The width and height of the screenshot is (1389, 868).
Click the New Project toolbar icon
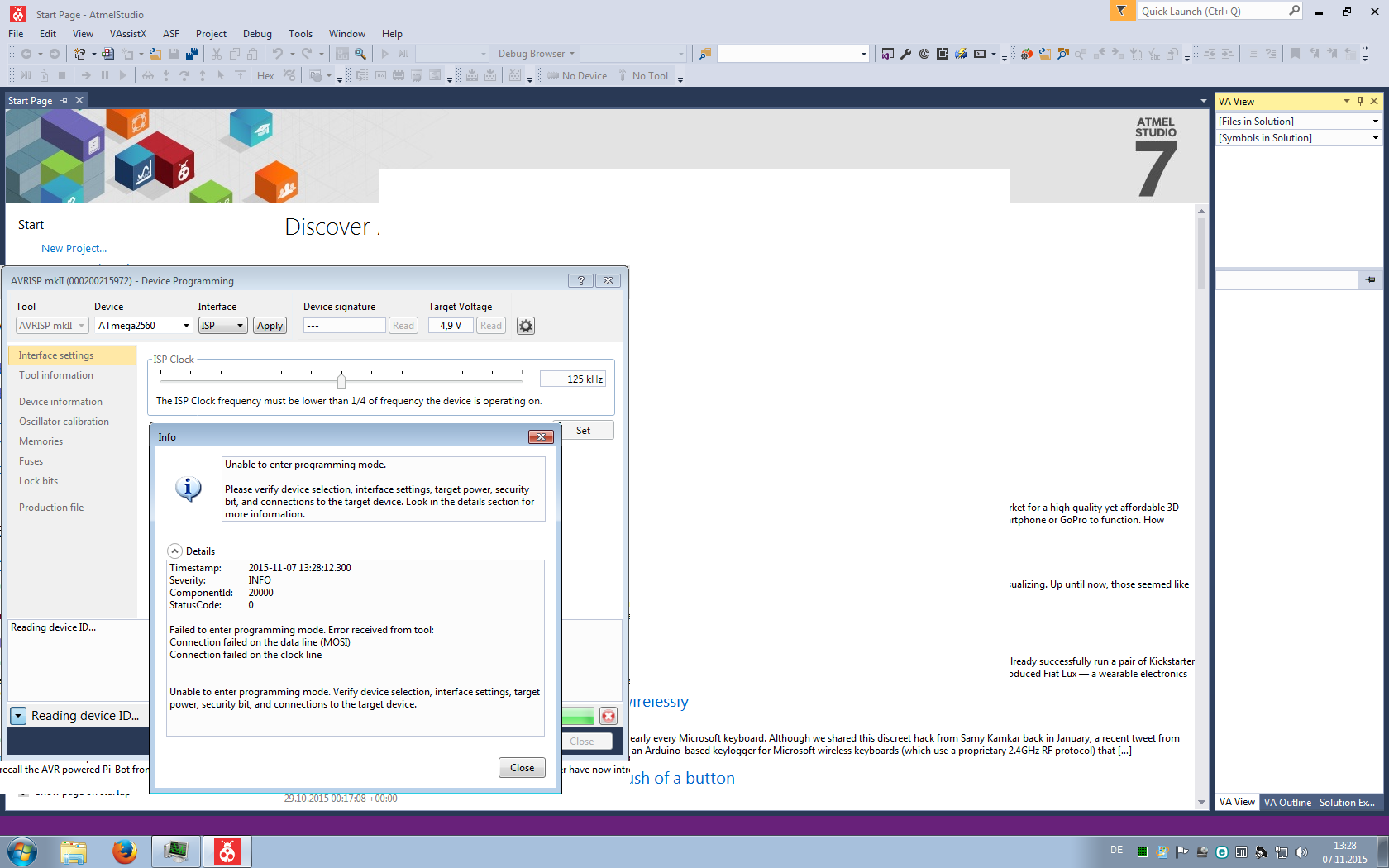(x=79, y=54)
